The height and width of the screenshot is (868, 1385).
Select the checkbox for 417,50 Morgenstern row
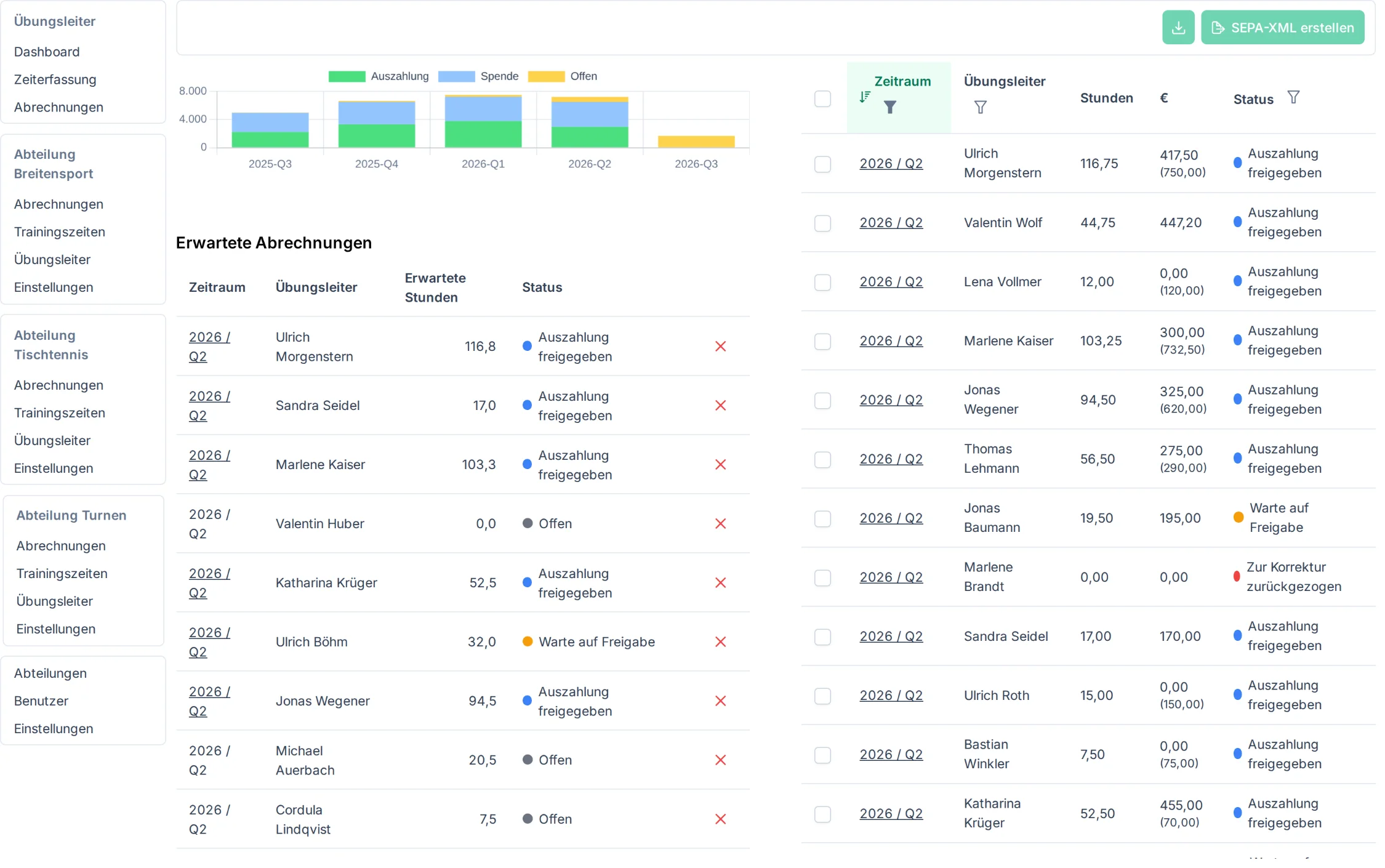point(822,164)
